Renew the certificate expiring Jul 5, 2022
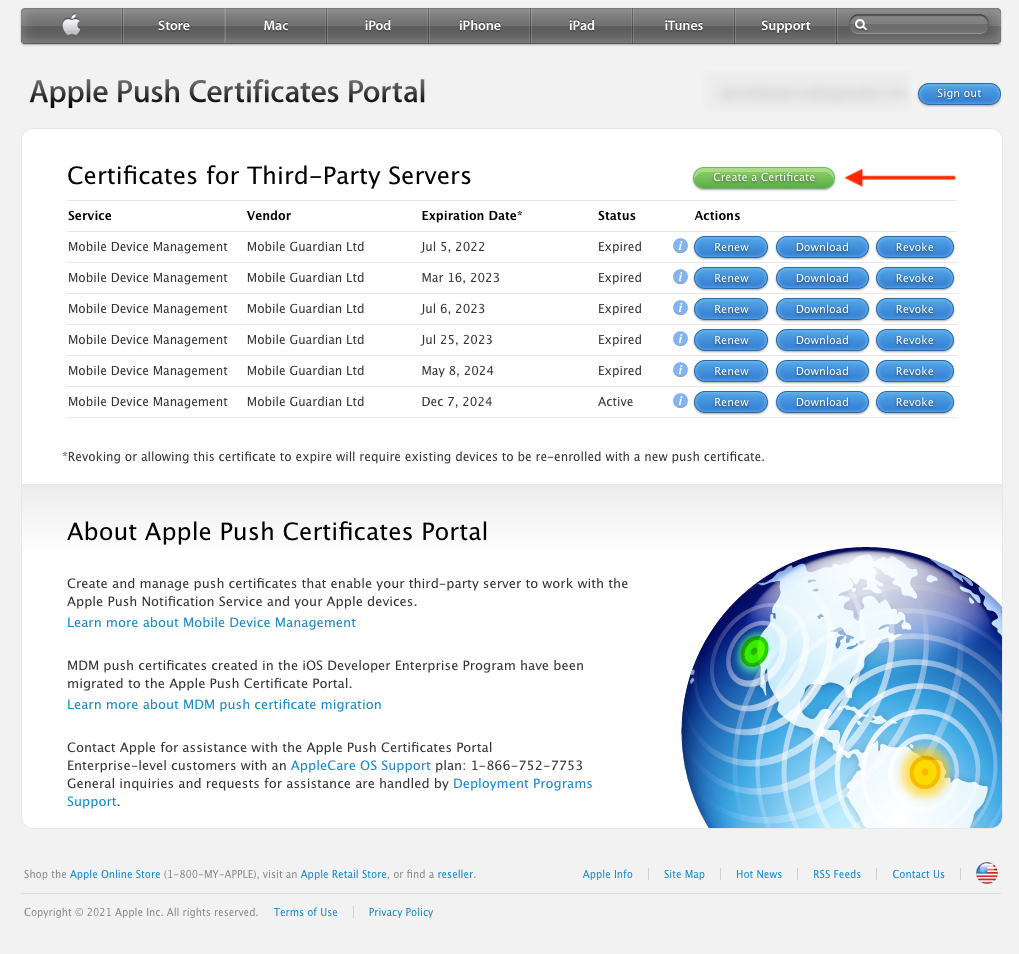1019x954 pixels. tap(731, 247)
